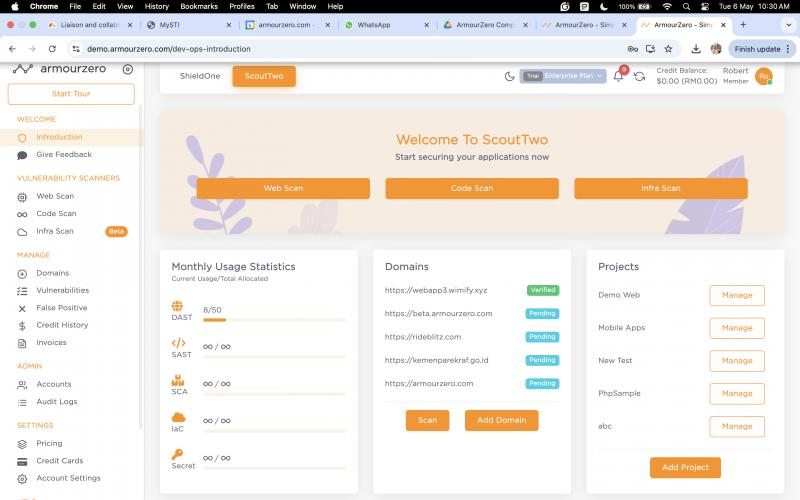
Task: Open macOS Spotlight search icon
Action: tap(686, 7)
